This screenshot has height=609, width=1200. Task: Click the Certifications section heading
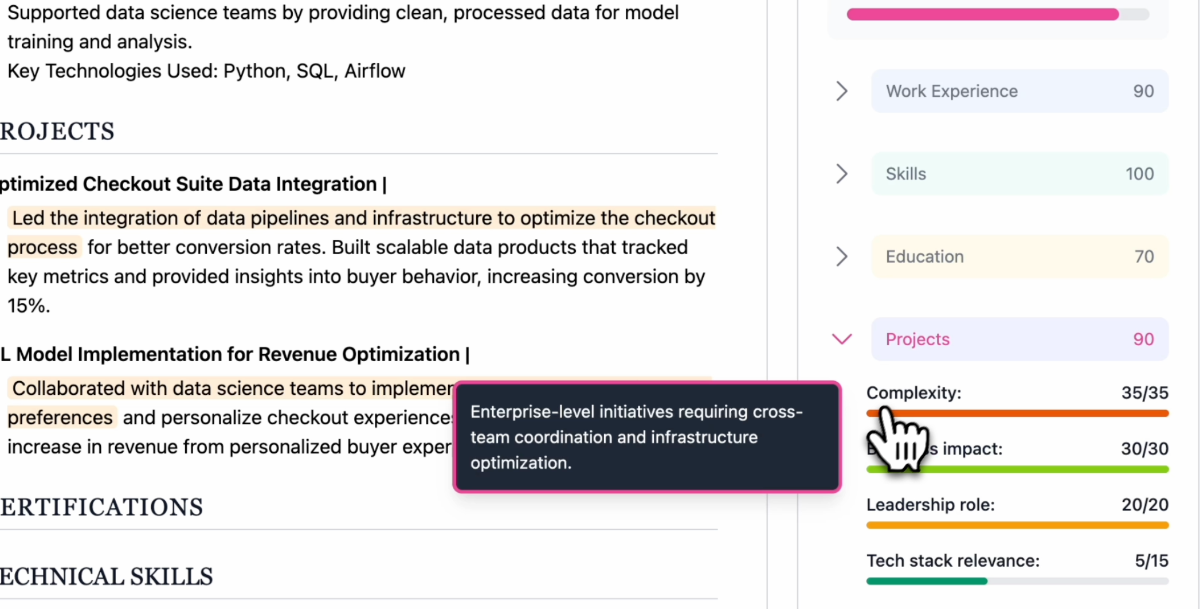click(102, 507)
